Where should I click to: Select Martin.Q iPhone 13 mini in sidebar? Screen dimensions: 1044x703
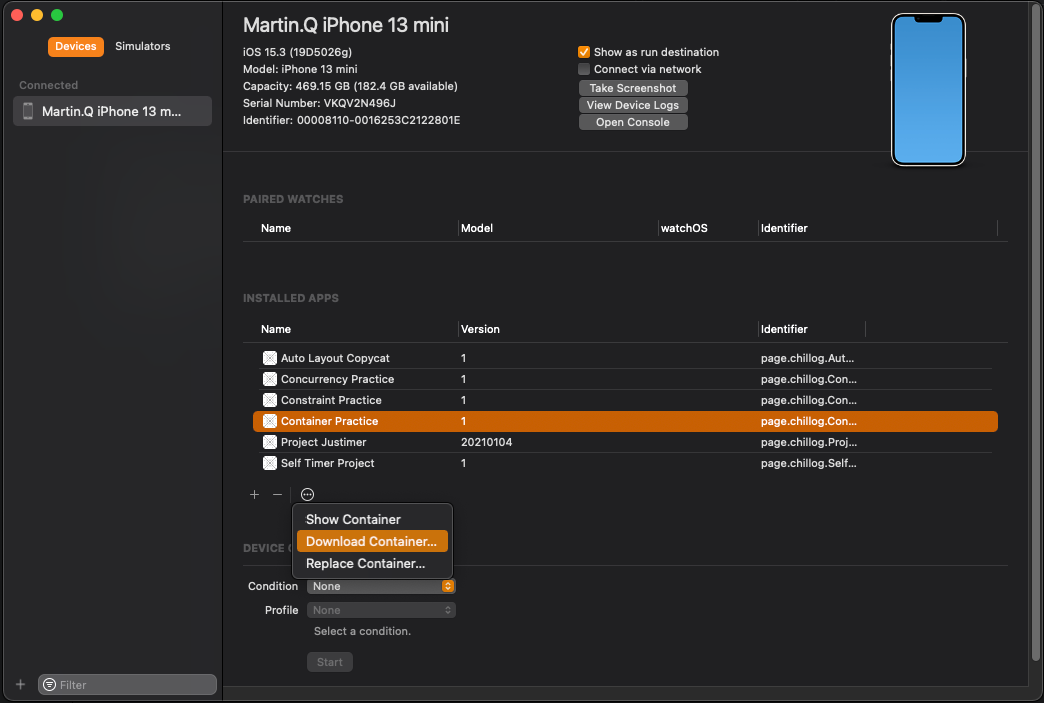(113, 111)
